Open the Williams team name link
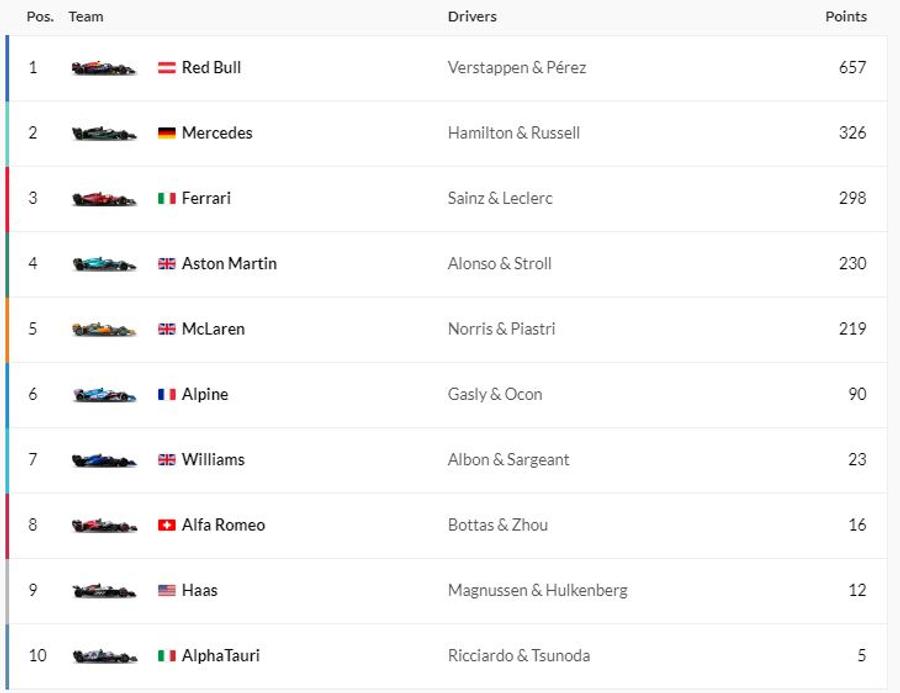900x693 pixels. (x=213, y=459)
